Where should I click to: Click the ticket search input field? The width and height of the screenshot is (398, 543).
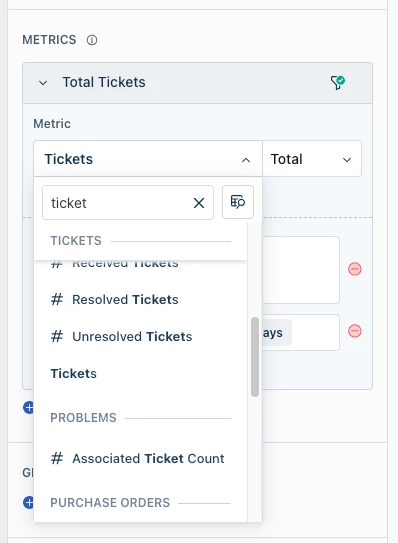pyautogui.click(x=120, y=203)
